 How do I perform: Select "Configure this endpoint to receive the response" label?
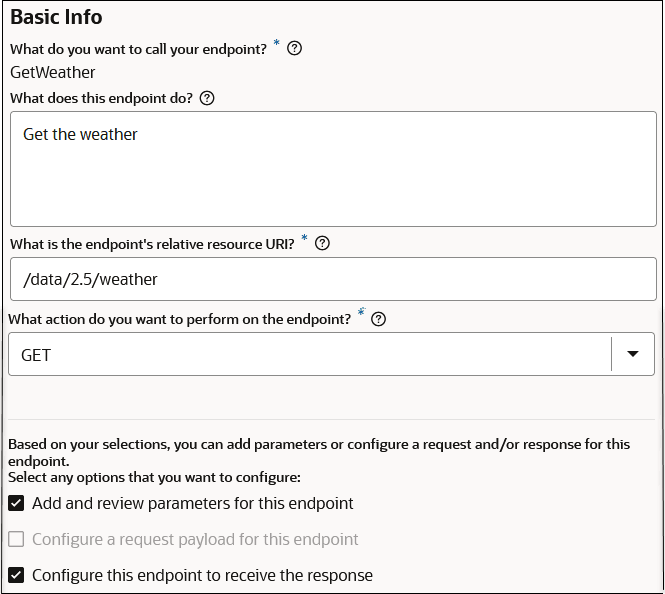[x=202, y=575]
